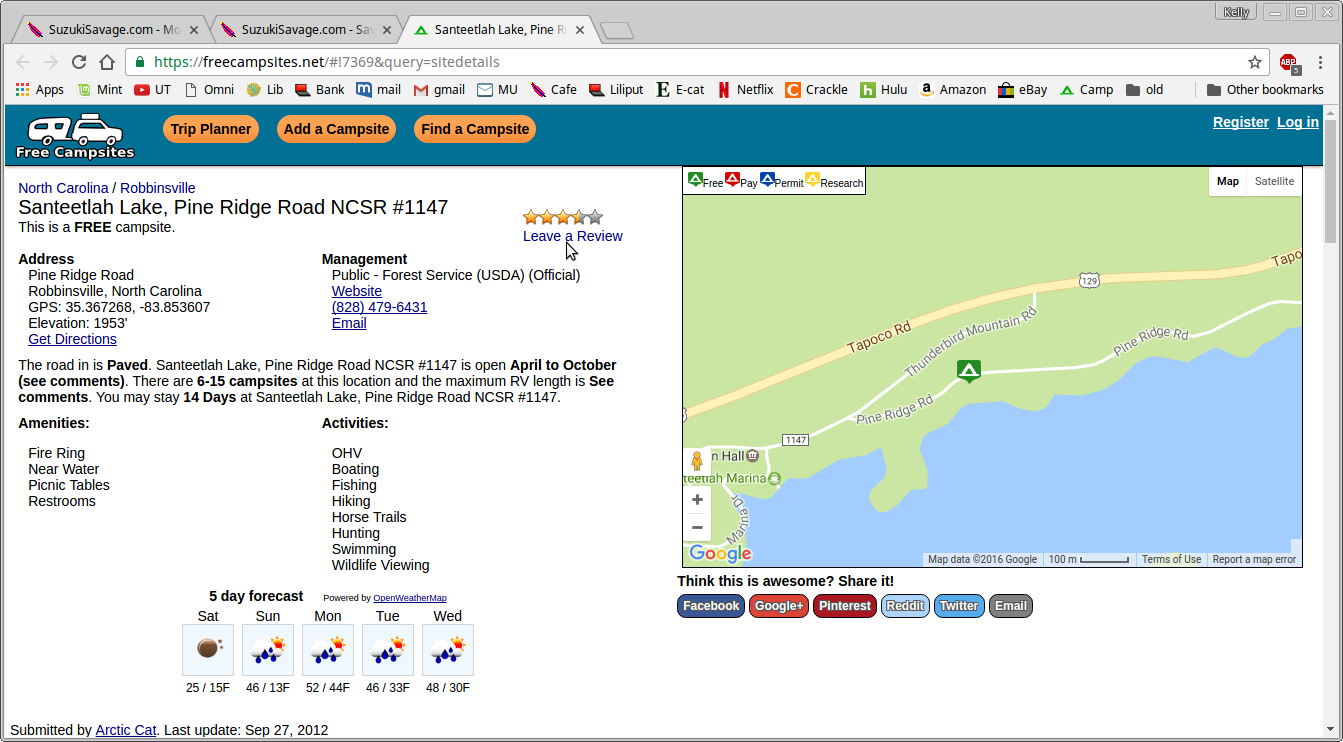Open the Netflix bookmark

coord(745,90)
